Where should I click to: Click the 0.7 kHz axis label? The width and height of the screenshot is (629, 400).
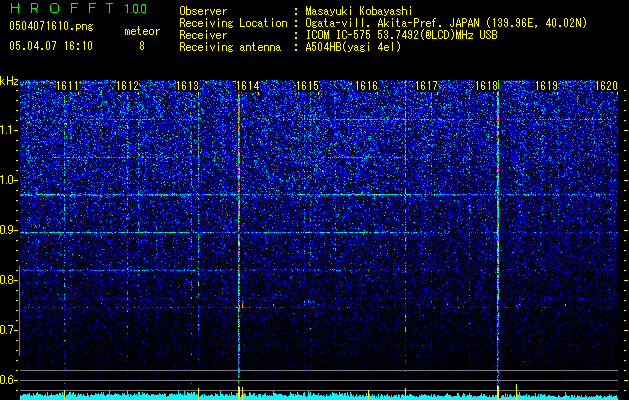pos(8,330)
